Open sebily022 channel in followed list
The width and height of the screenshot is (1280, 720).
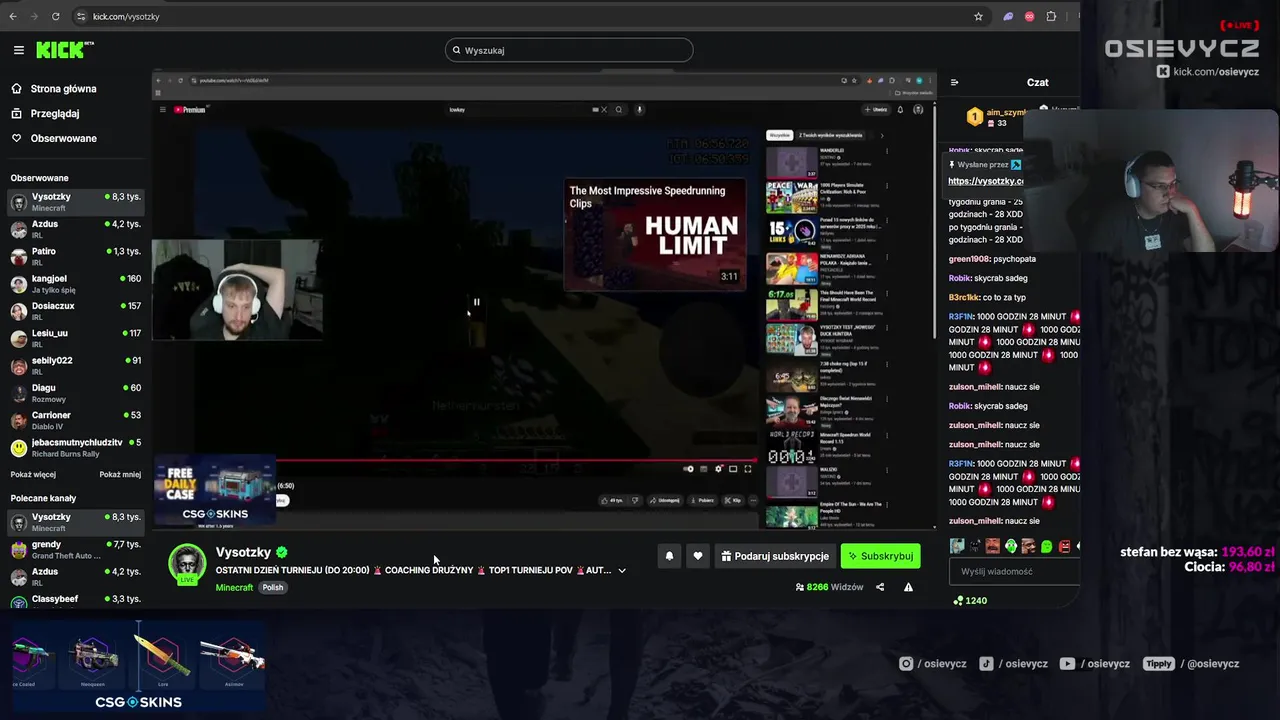click(x=75, y=365)
